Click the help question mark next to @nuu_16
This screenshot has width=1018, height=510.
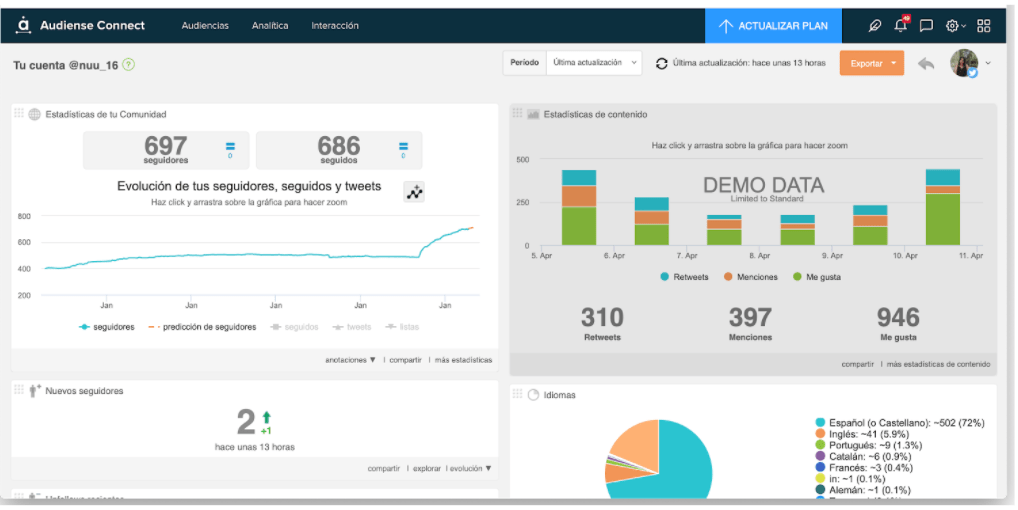pos(129,64)
